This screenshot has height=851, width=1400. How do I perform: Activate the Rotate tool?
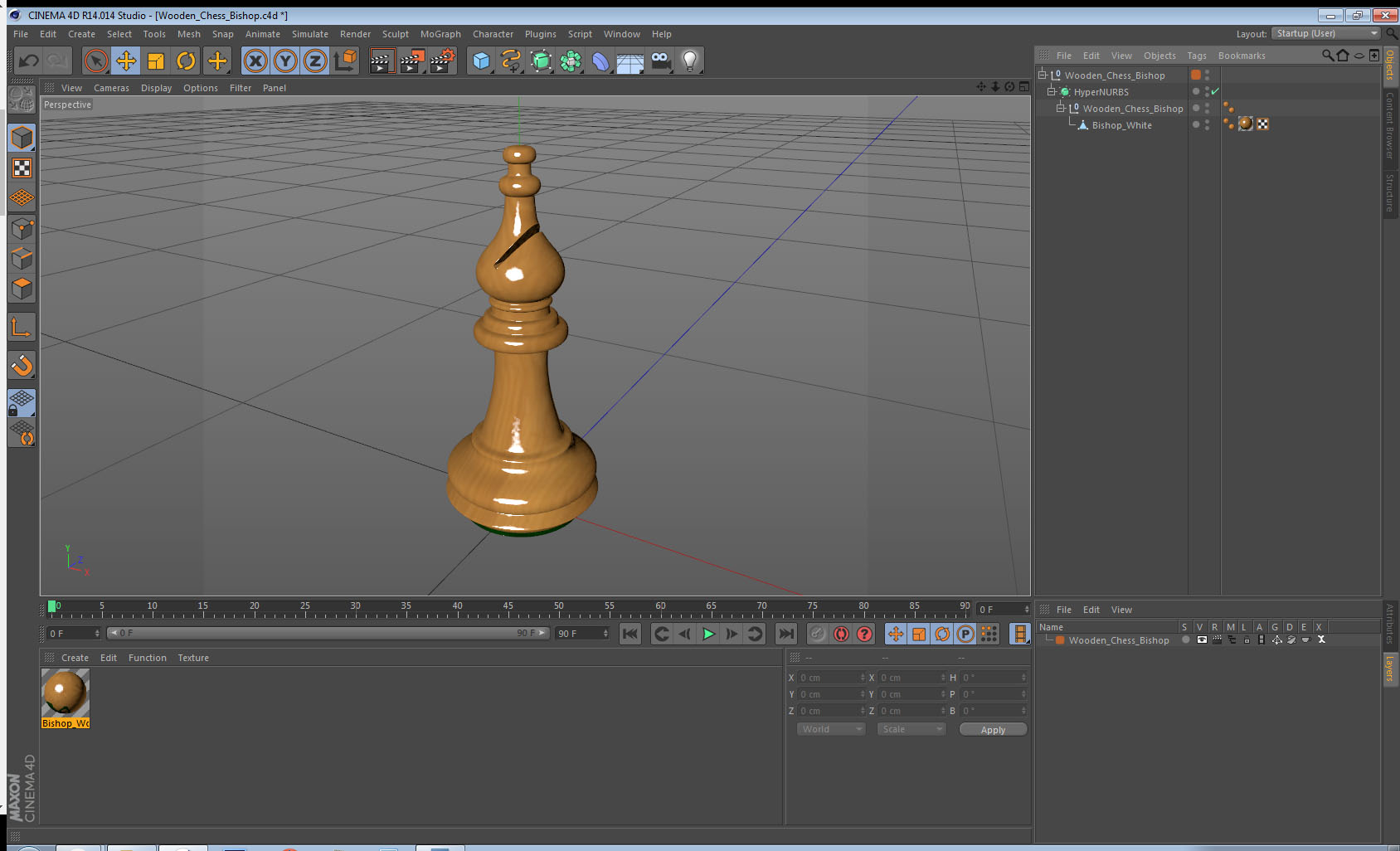coord(186,61)
